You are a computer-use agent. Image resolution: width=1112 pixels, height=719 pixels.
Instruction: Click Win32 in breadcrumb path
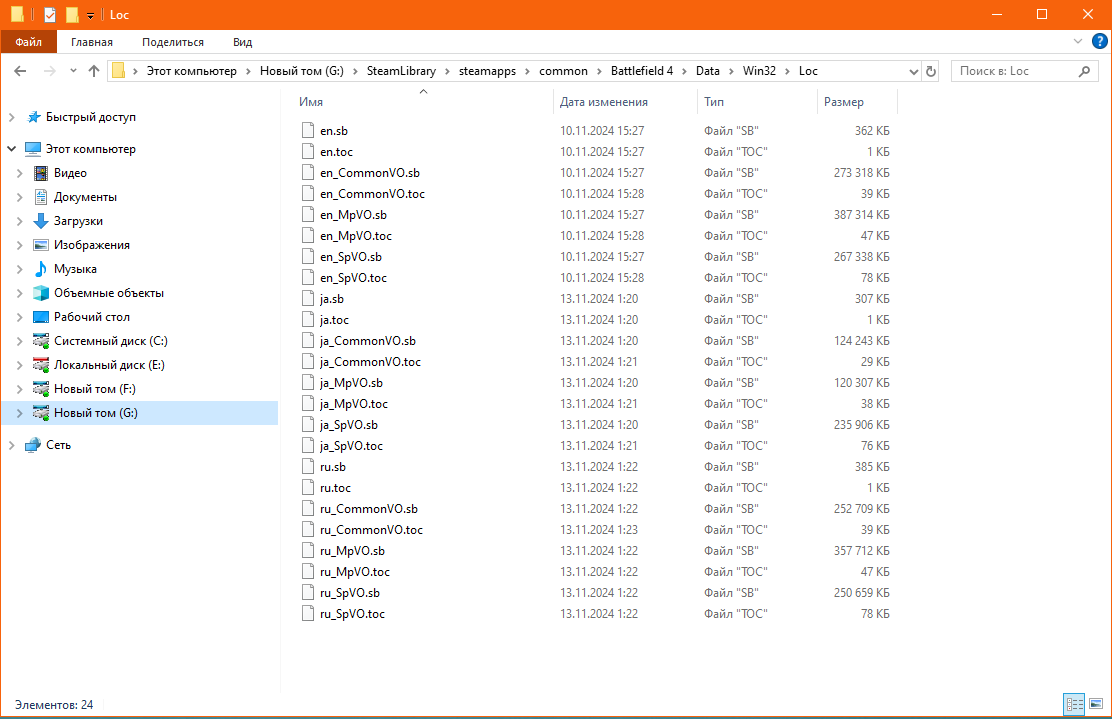coord(759,71)
